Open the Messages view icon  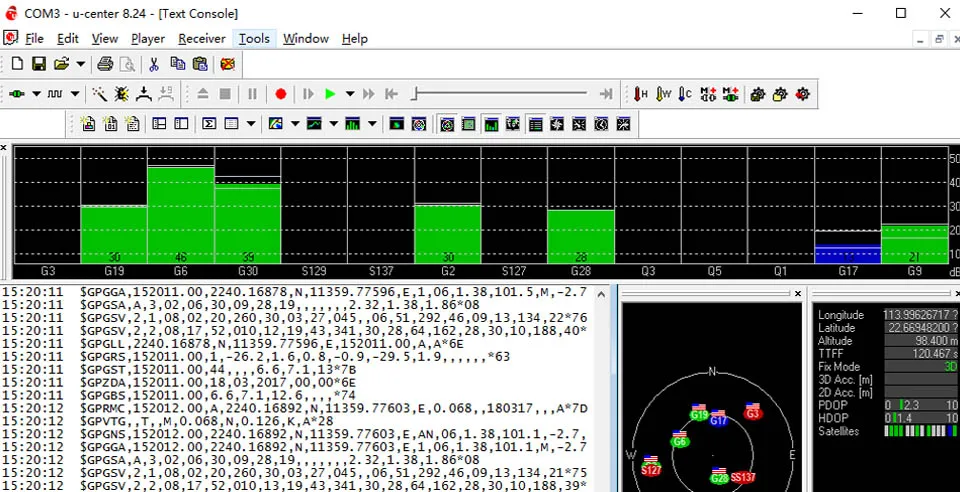tap(159, 124)
